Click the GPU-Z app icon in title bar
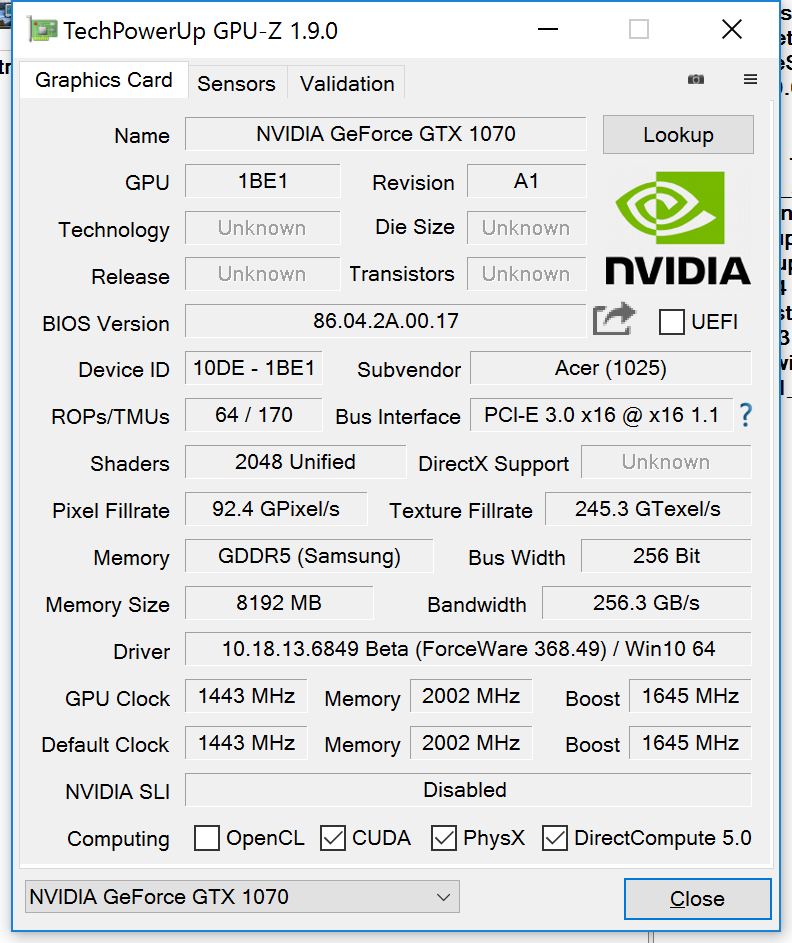 (x=42, y=30)
